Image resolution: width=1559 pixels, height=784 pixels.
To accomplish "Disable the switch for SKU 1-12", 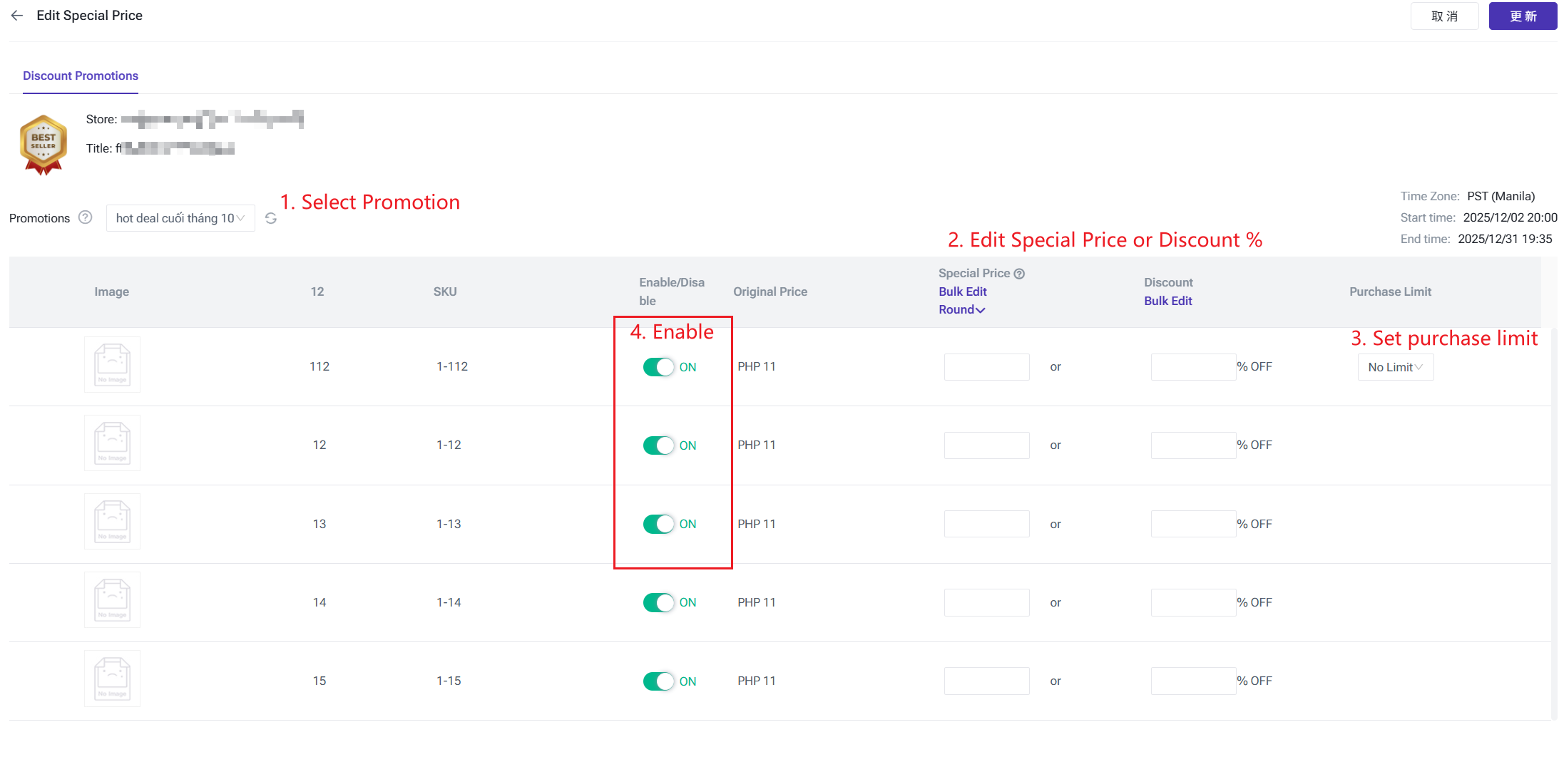I will click(658, 445).
